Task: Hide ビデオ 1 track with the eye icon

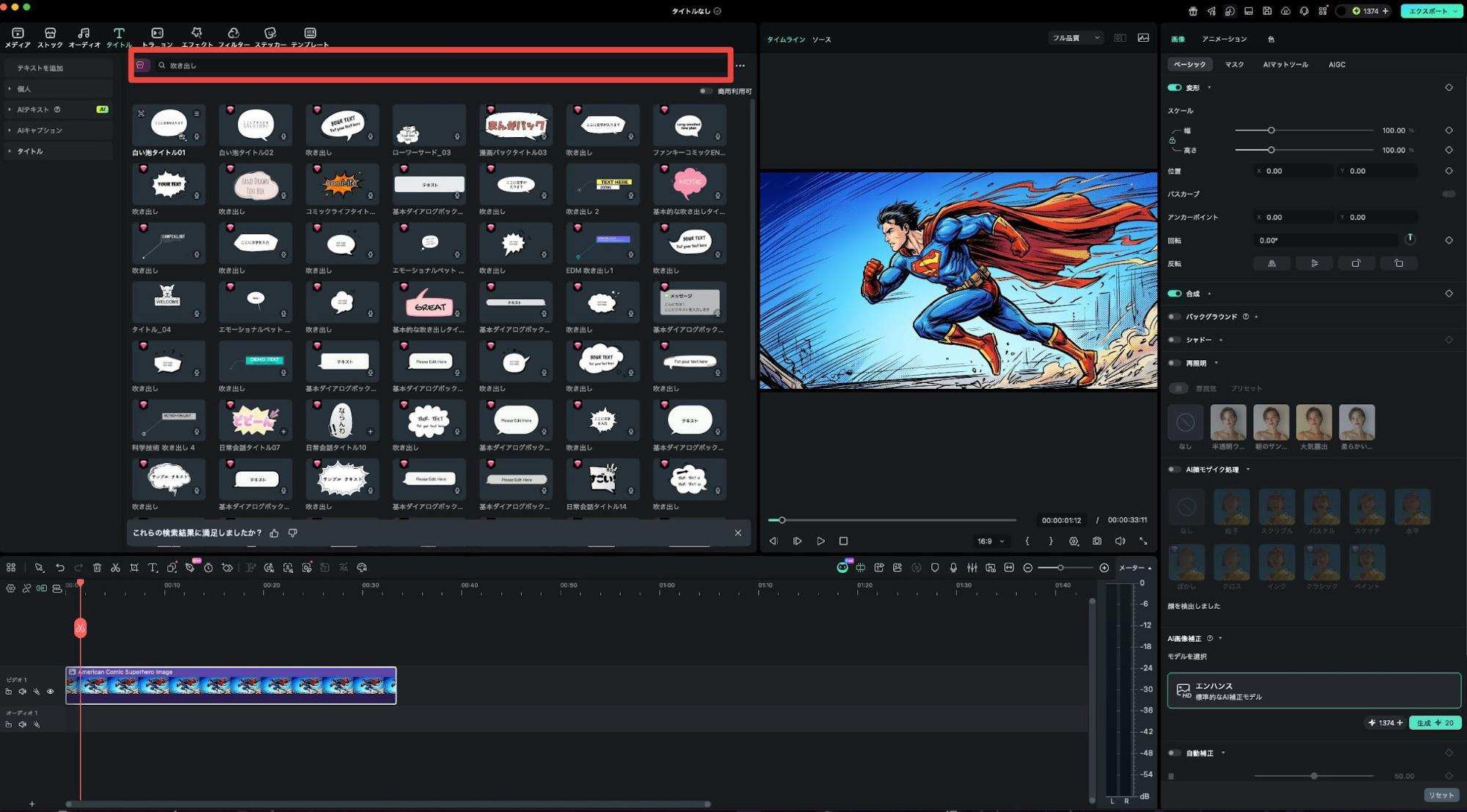Action: click(51, 692)
